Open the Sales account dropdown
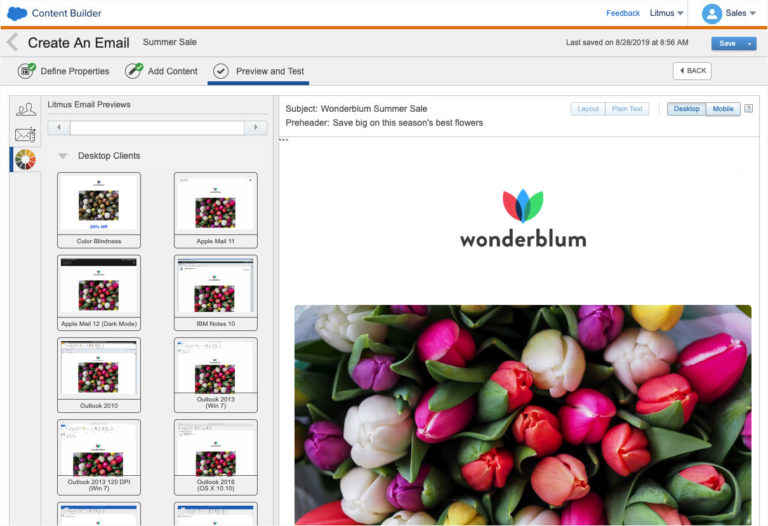 pos(741,13)
